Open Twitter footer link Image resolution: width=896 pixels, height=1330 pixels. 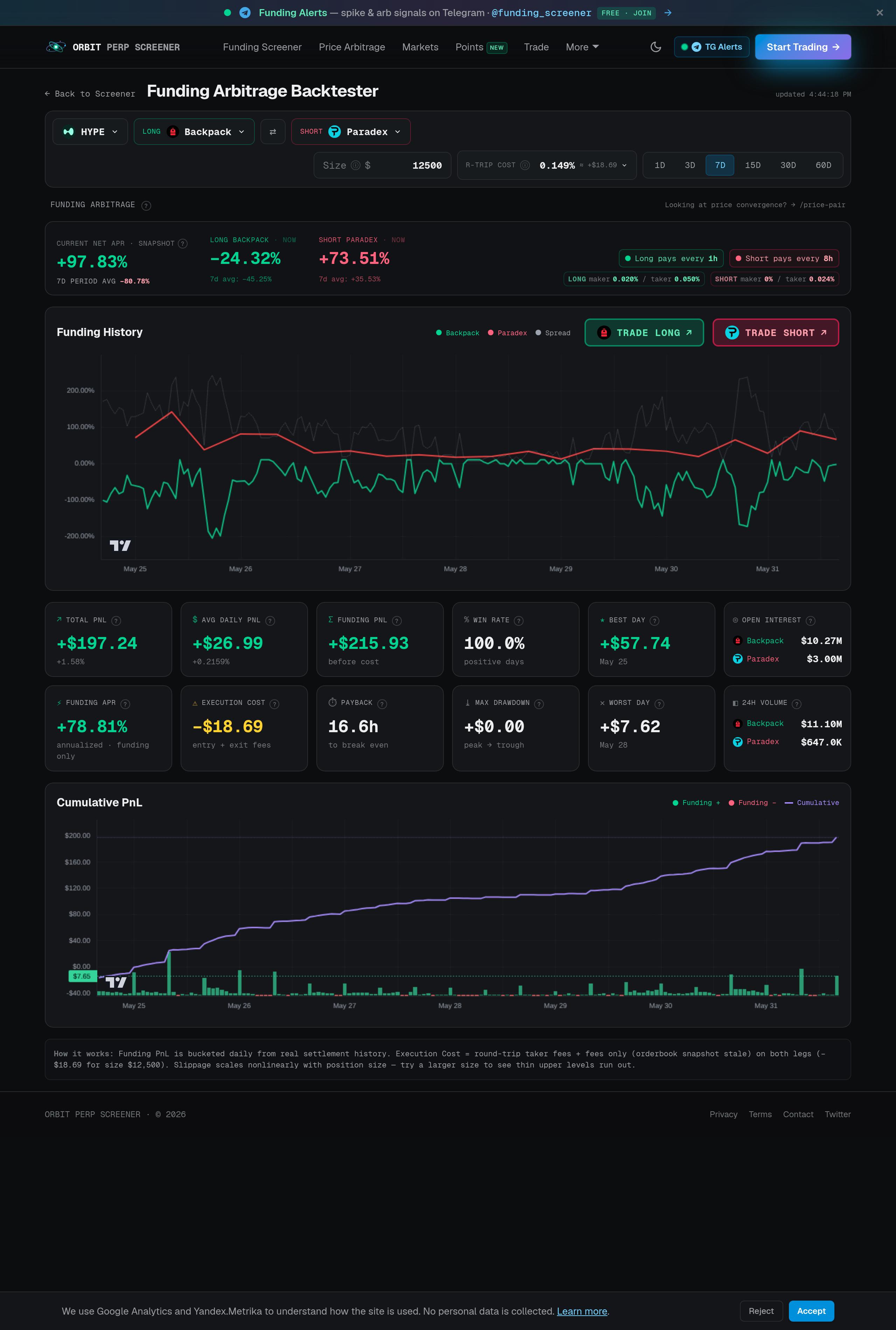click(x=838, y=1114)
